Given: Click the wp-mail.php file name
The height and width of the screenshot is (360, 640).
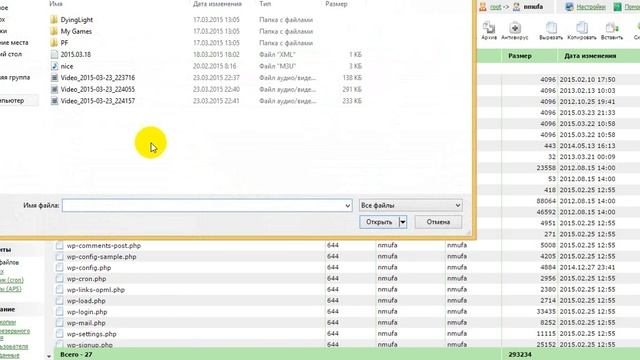Looking at the screenshot, I should (x=86, y=323).
